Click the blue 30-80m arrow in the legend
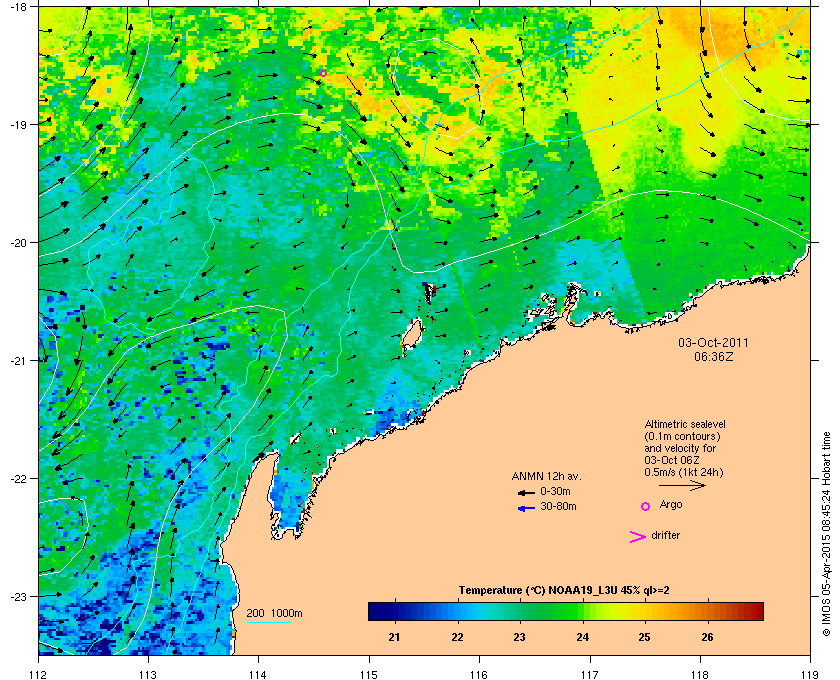This screenshot has height=680, width=840. tap(526, 508)
